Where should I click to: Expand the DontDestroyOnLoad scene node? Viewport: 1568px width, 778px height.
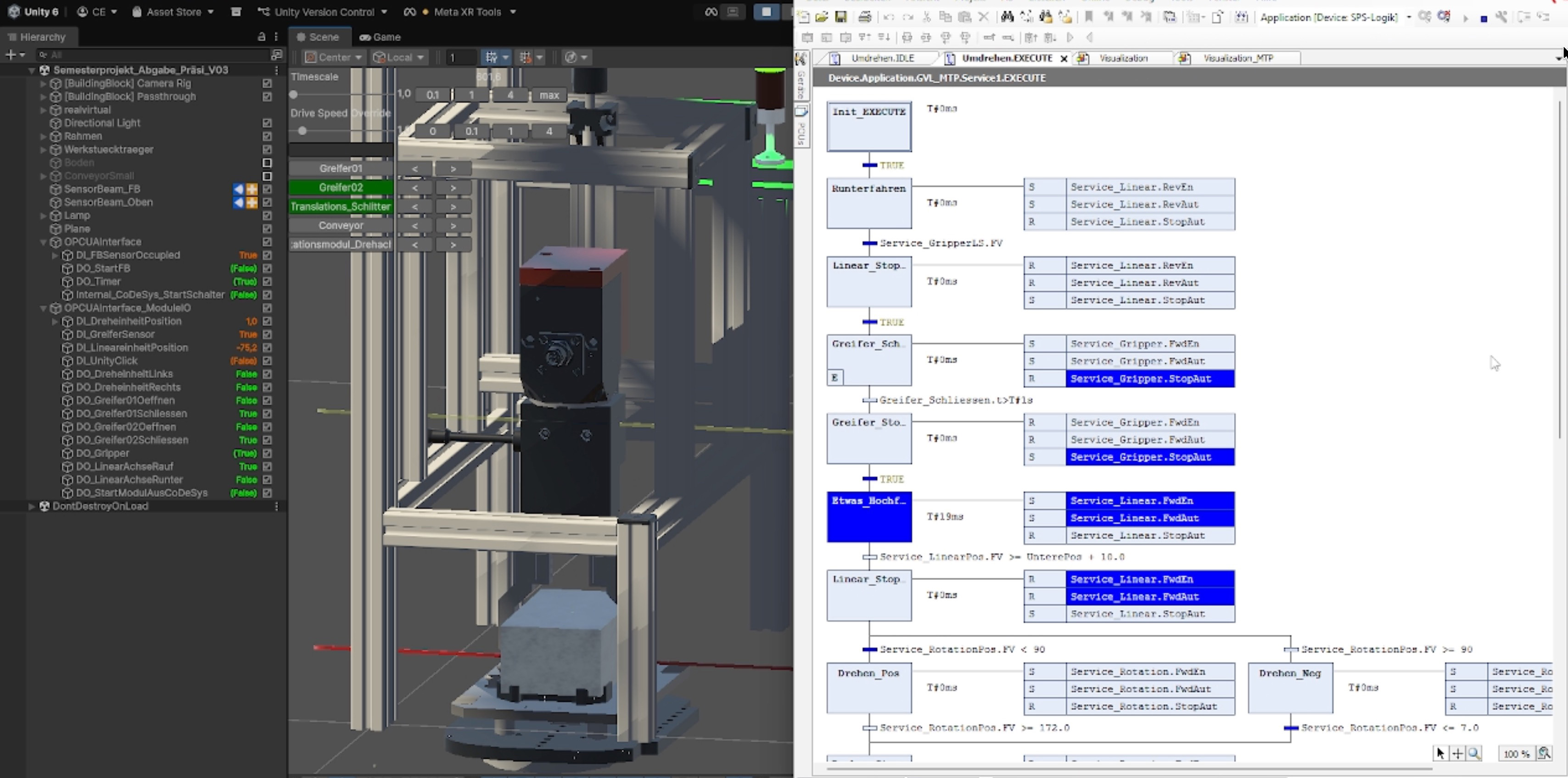click(32, 506)
